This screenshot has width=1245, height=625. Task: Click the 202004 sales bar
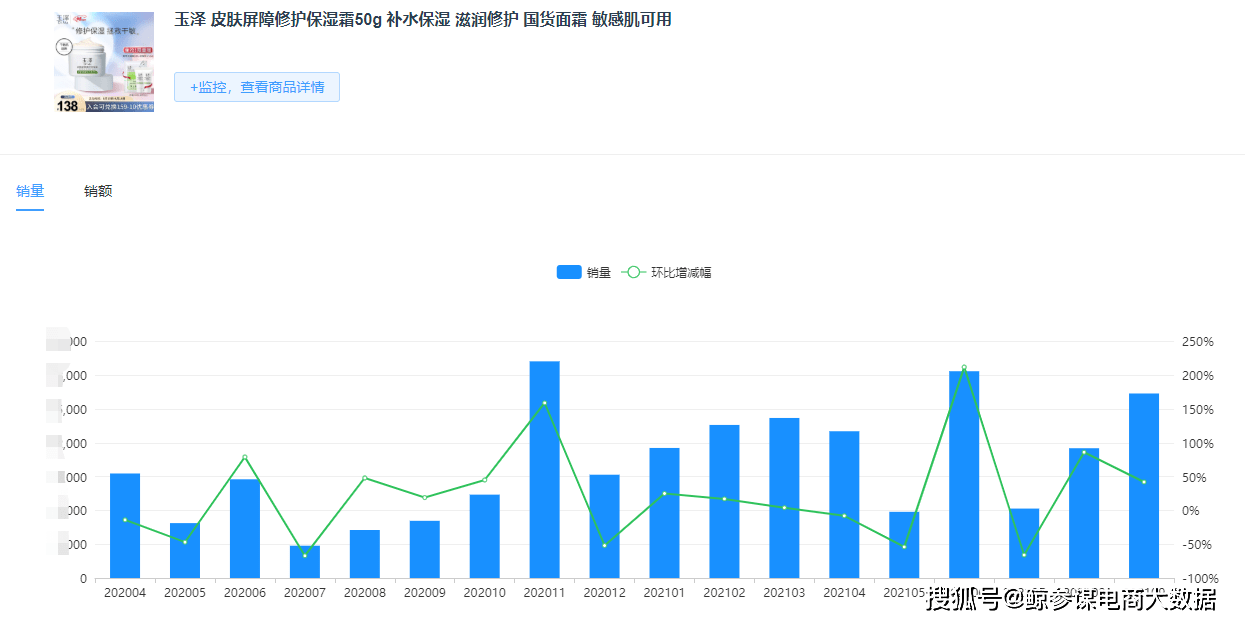125,525
